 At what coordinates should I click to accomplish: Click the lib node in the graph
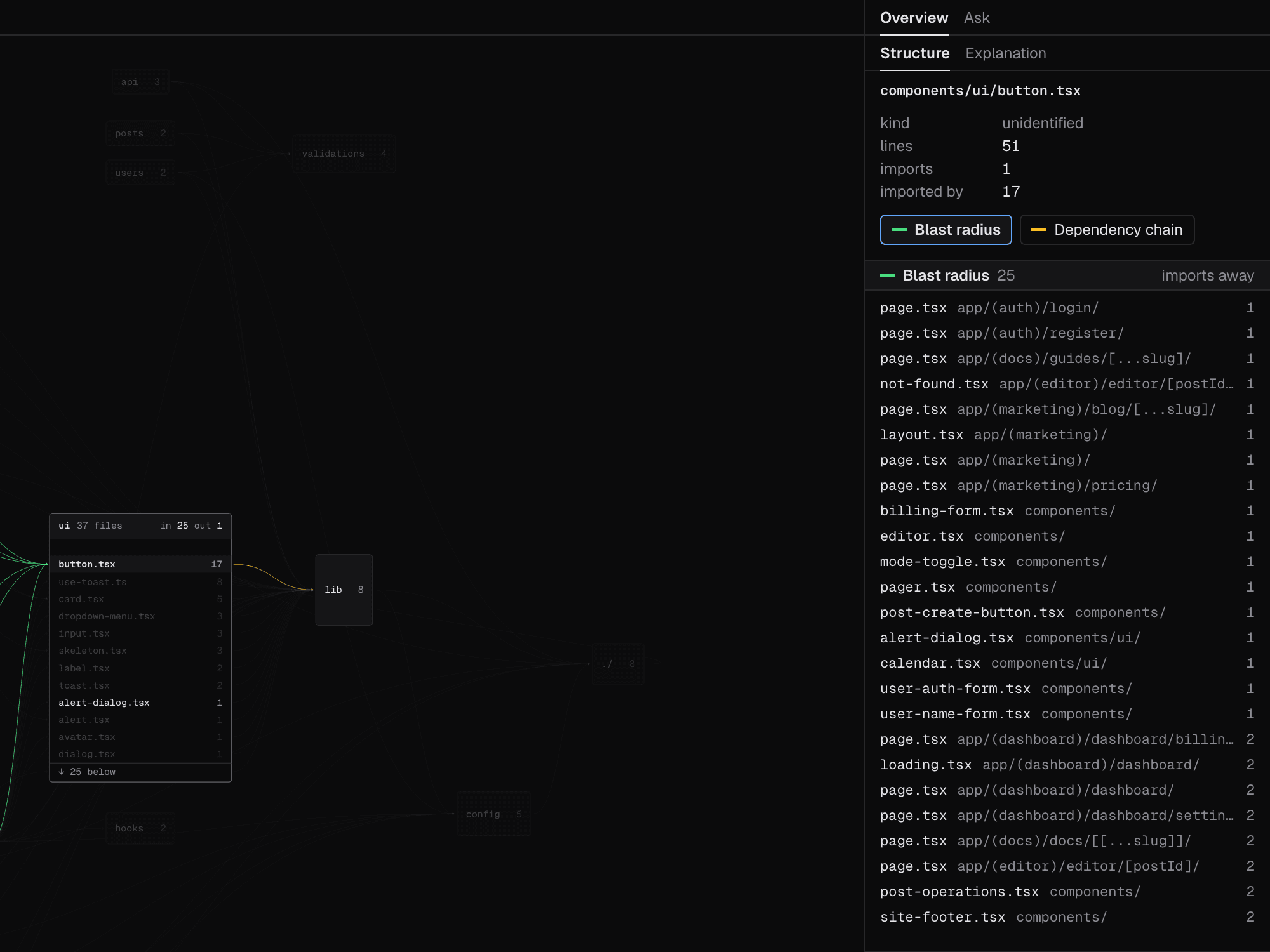point(344,590)
